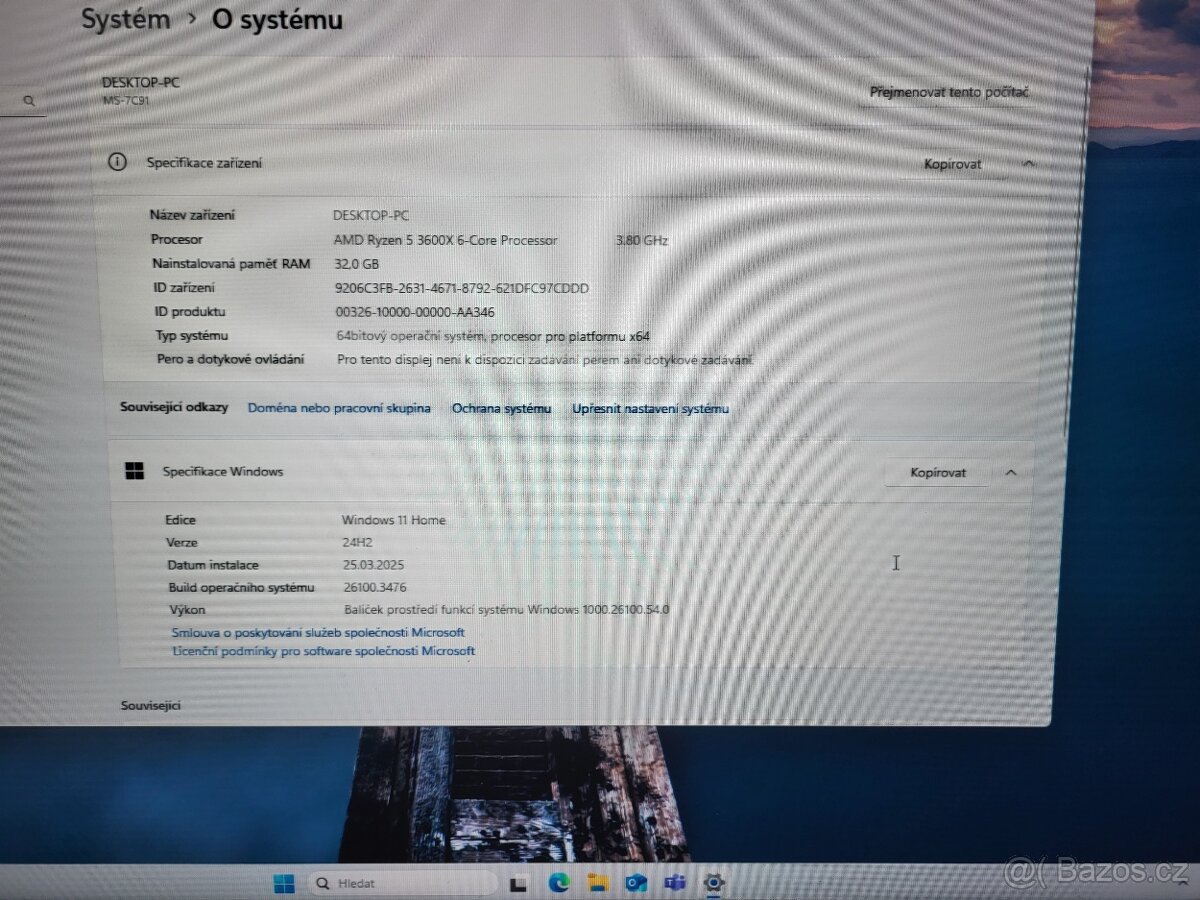Open Upřesnit nastavení systému link
Image resolution: width=1200 pixels, height=900 pixels.
pyautogui.click(x=650, y=408)
